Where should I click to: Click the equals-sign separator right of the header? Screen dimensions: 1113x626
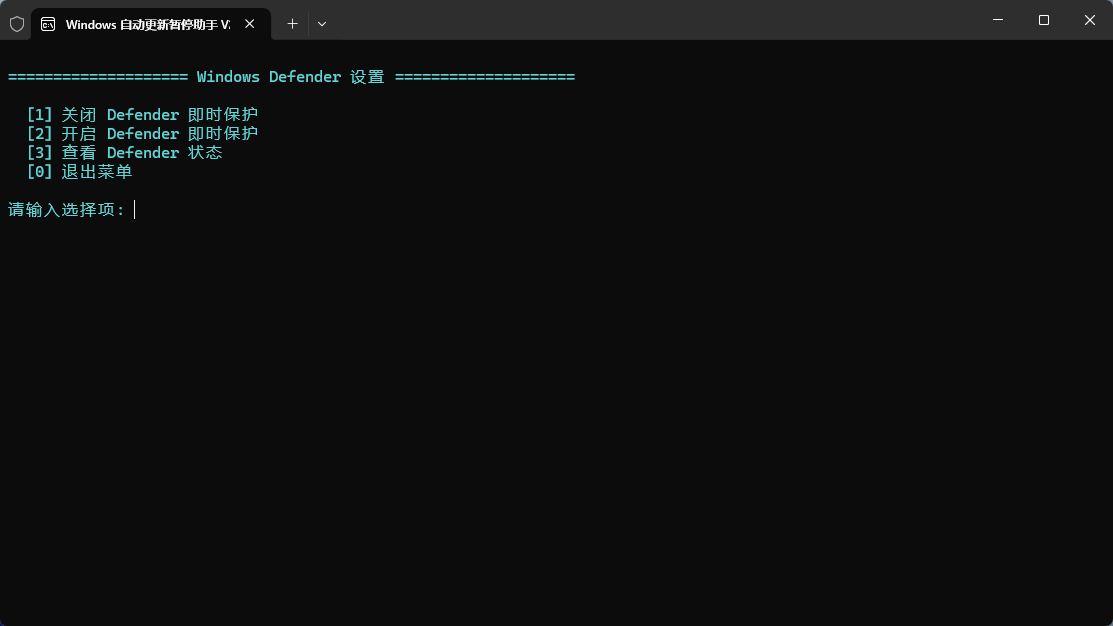[484, 77]
